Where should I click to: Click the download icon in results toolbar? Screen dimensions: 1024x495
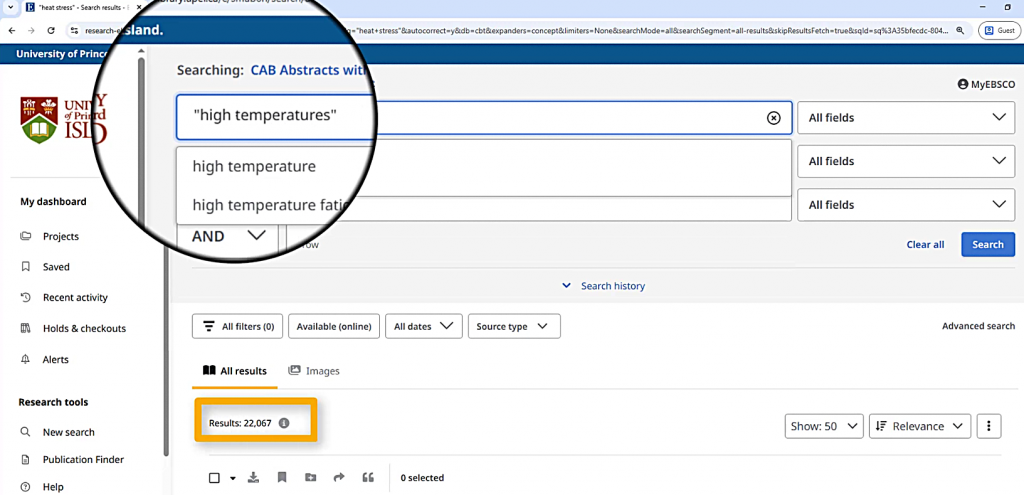point(253,478)
